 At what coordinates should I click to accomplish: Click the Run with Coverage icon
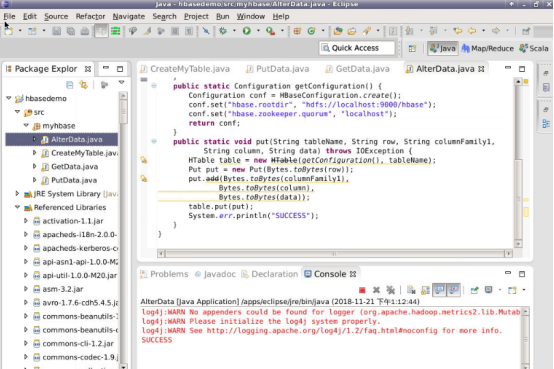coord(271,31)
